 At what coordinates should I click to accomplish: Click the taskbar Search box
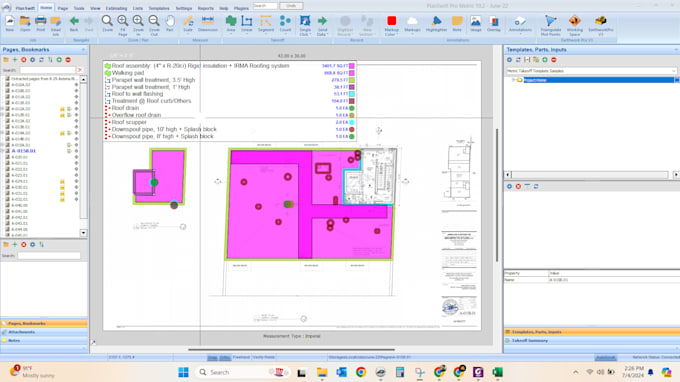[x=243, y=372]
